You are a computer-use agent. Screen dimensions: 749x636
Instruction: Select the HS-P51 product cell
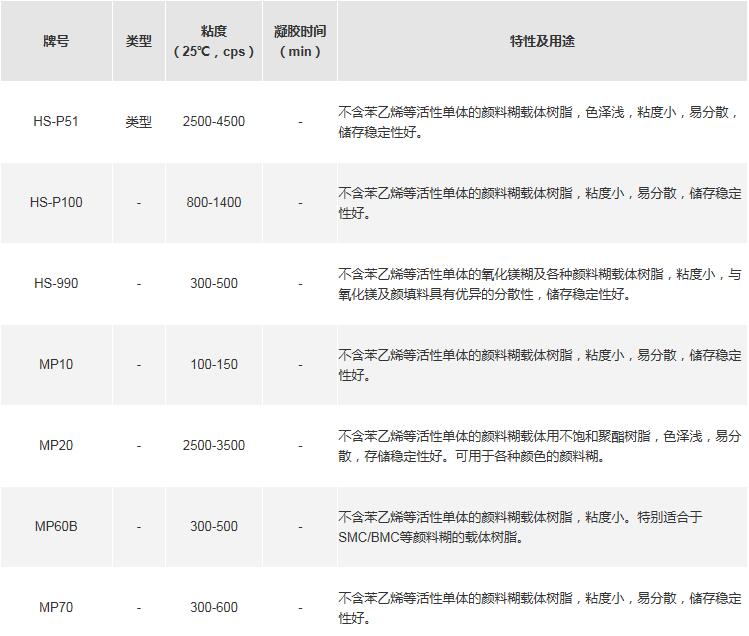click(56, 122)
